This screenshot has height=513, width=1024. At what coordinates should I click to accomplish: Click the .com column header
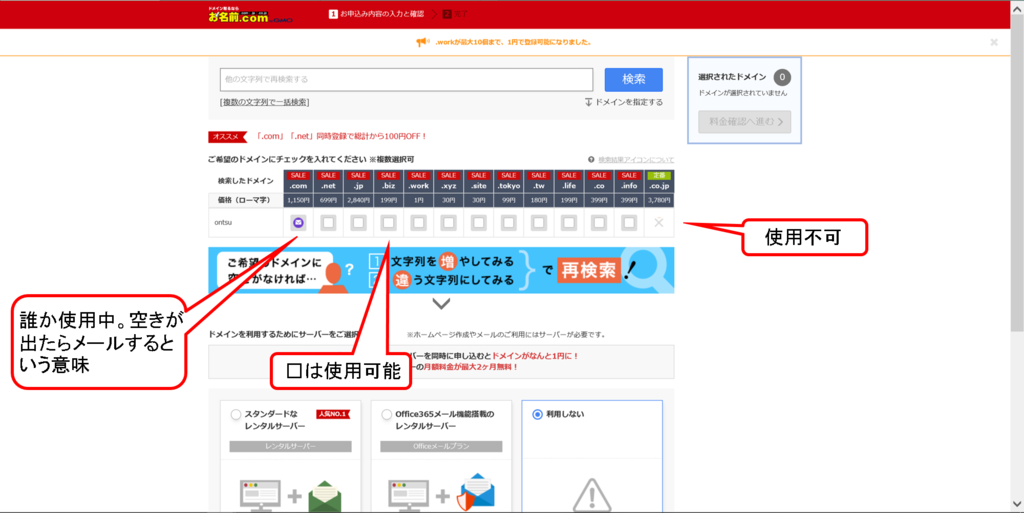[298, 181]
